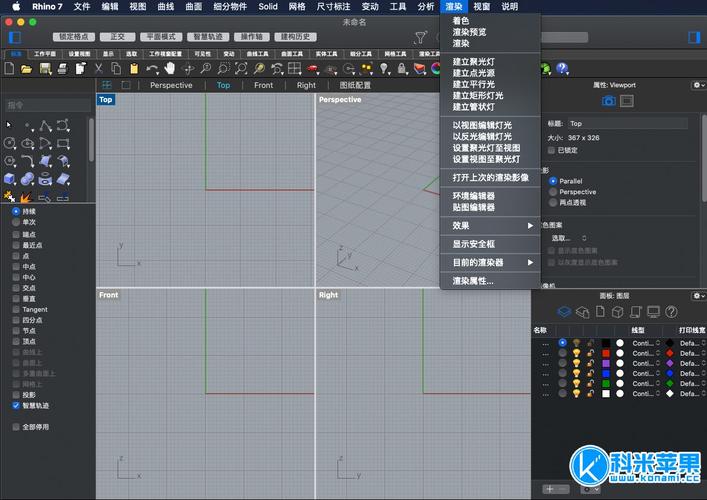The image size is (707, 500).
Task: Open the properties panel gear dropdown
Action: (698, 85)
